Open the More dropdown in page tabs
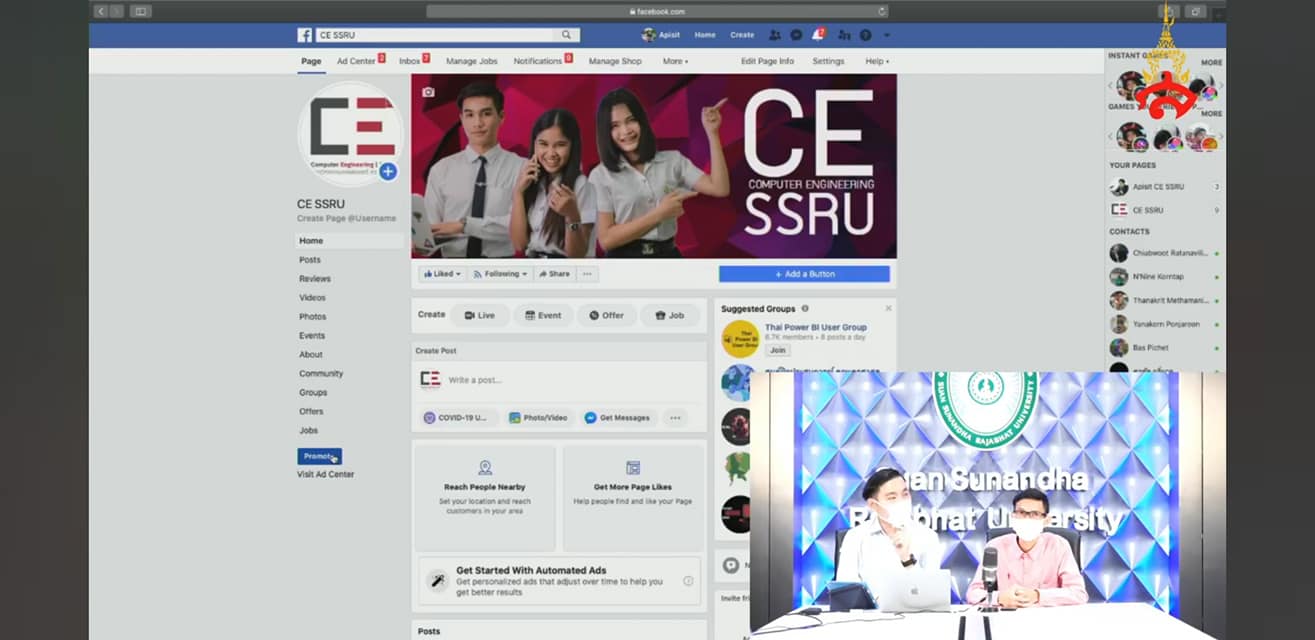This screenshot has width=1315, height=640. (675, 61)
